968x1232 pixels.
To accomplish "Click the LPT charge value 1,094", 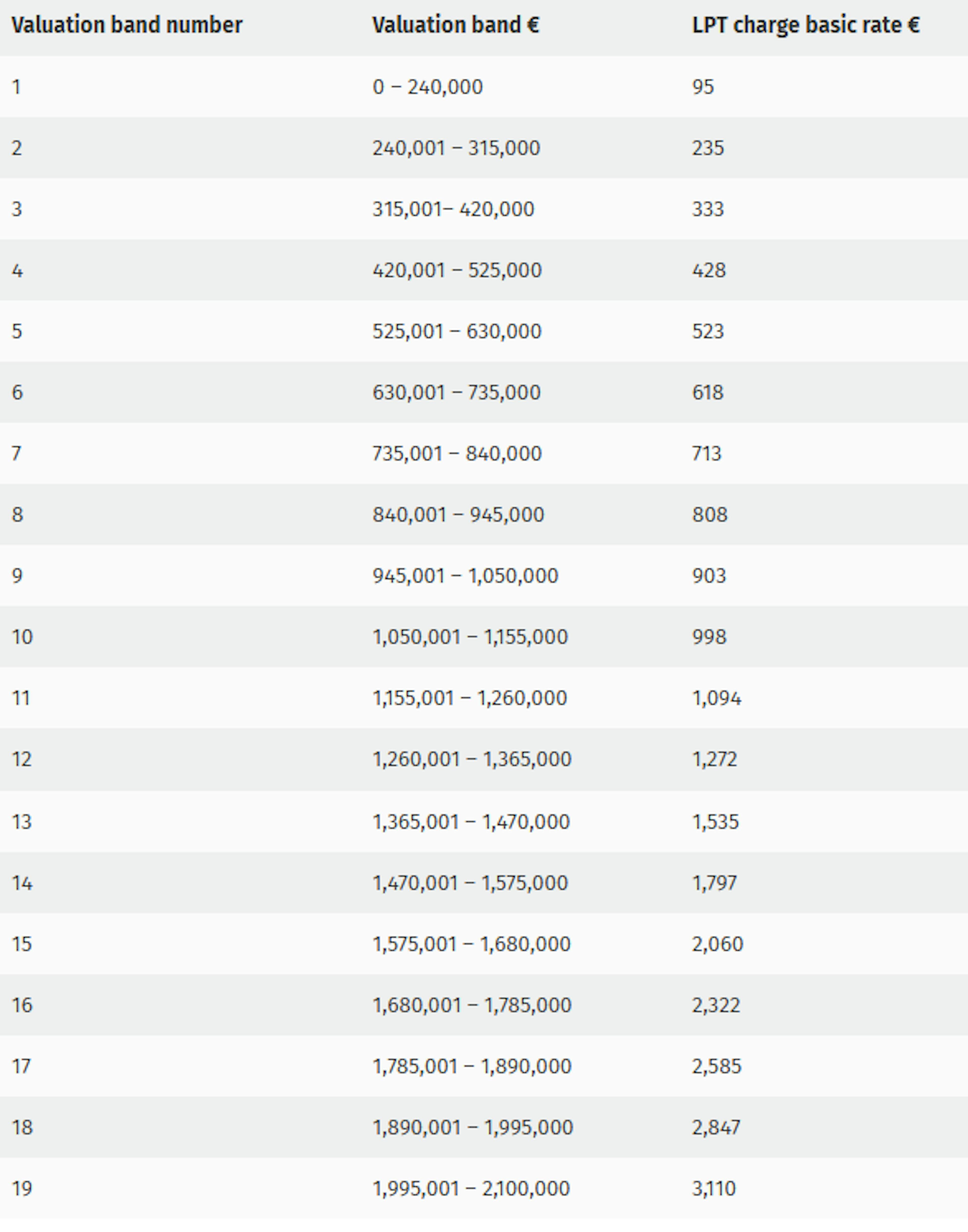I will (716, 699).
